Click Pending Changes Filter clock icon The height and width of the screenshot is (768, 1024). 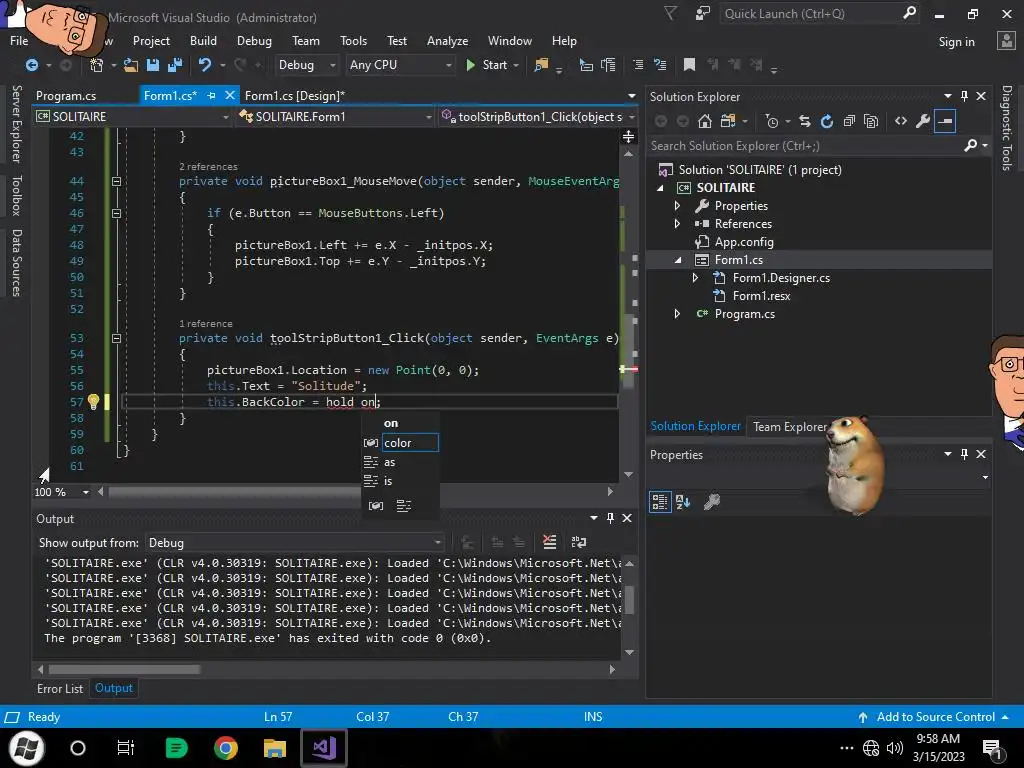tap(772, 121)
